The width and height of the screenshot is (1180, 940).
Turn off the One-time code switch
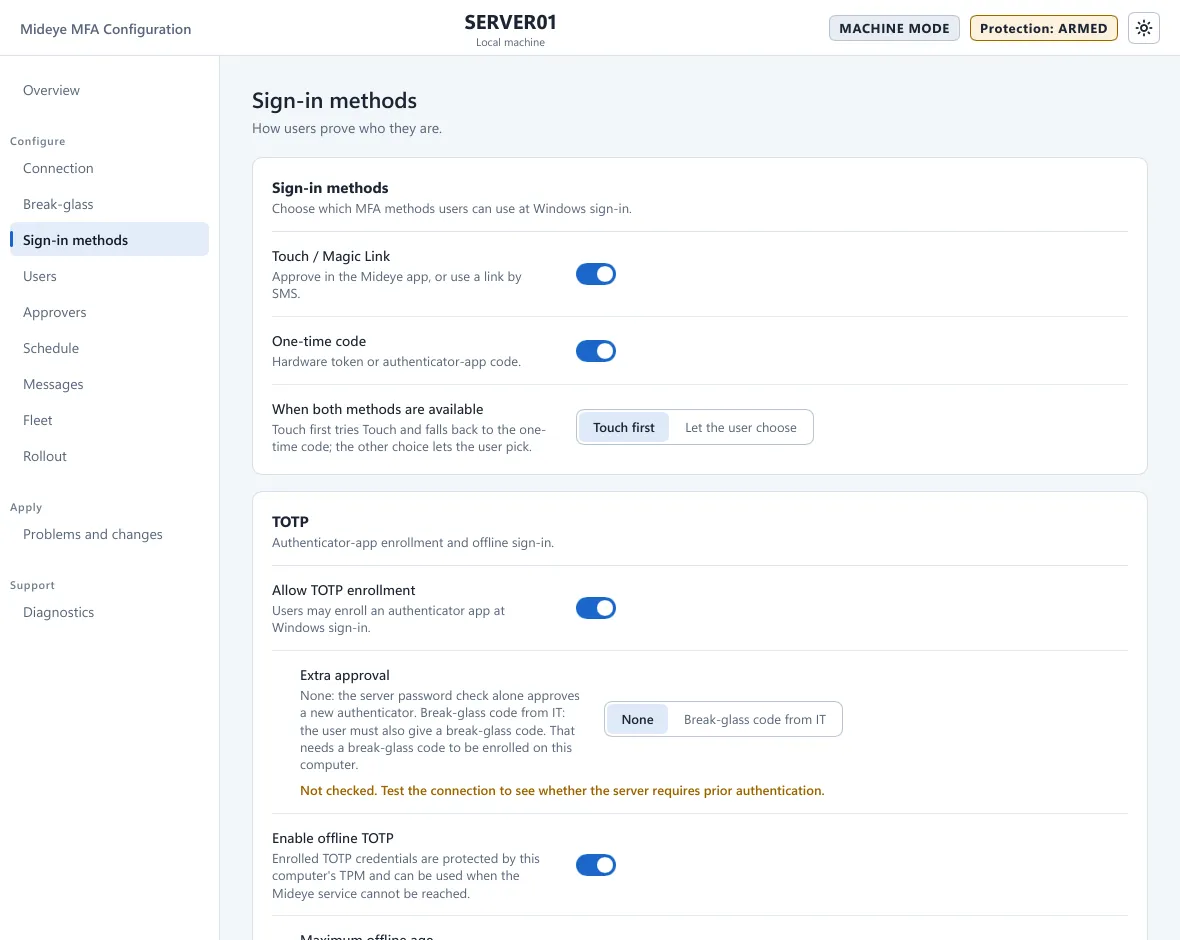click(595, 351)
